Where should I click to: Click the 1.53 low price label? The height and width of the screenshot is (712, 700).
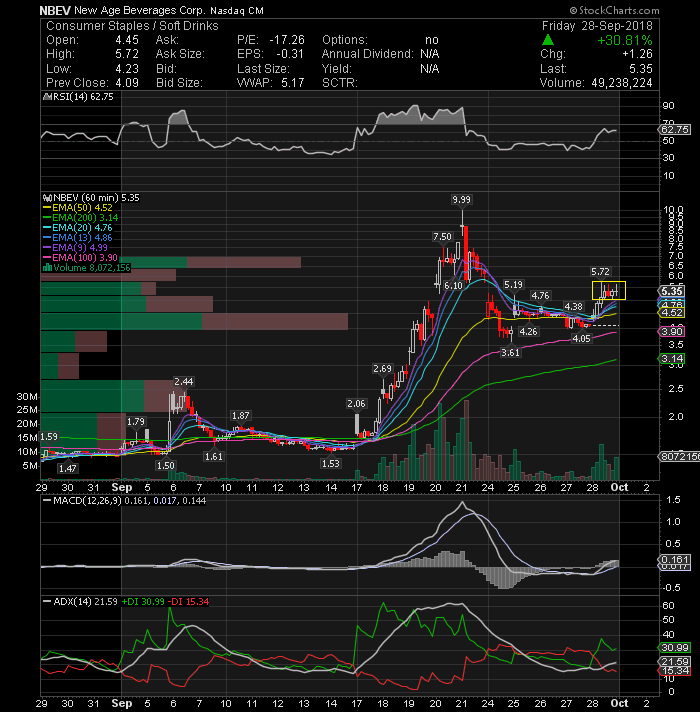(x=330, y=464)
